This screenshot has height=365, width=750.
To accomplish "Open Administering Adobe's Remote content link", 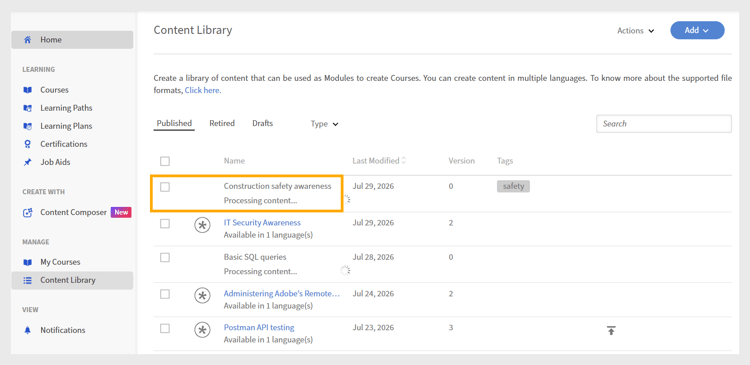I will (282, 294).
